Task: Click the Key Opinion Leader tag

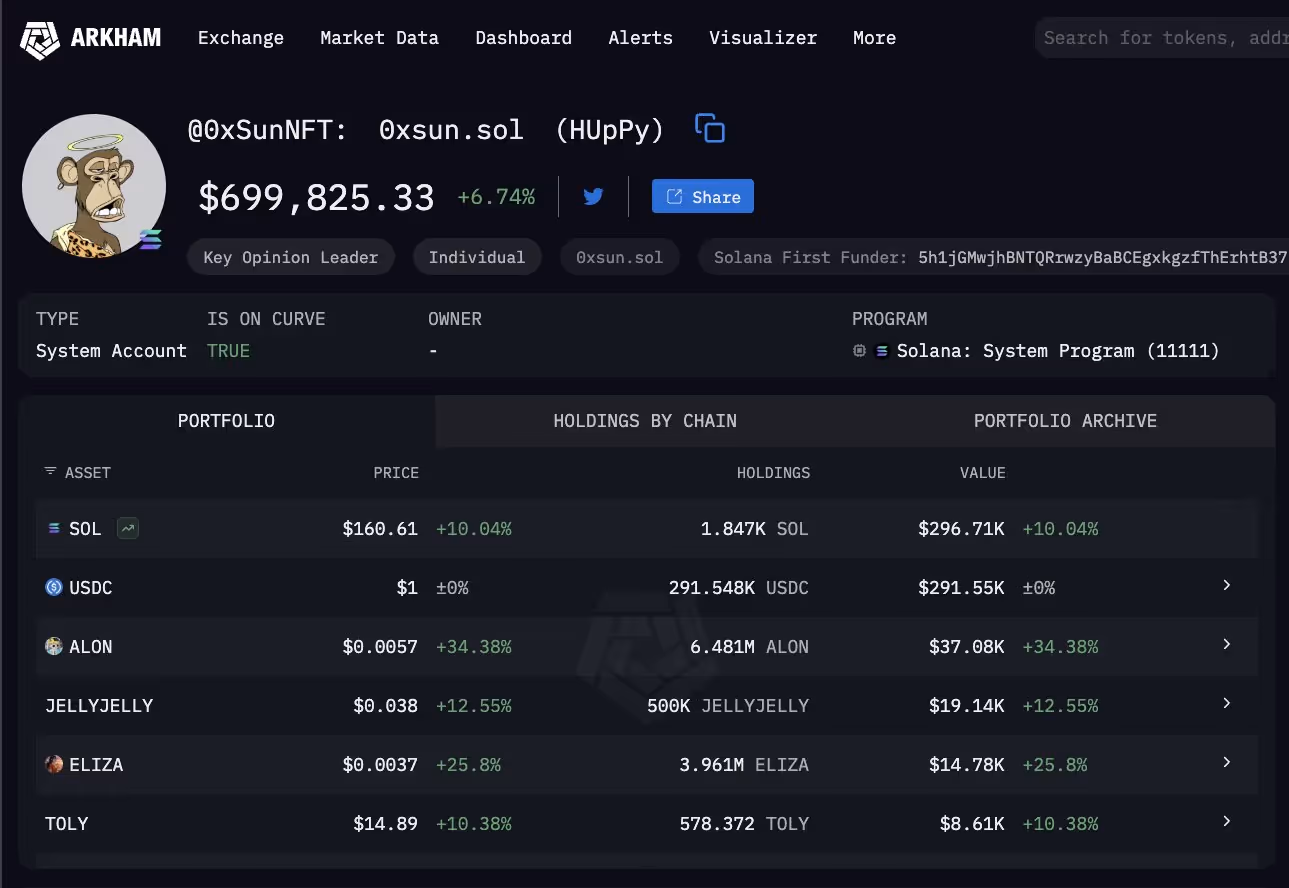Action: tap(291, 257)
